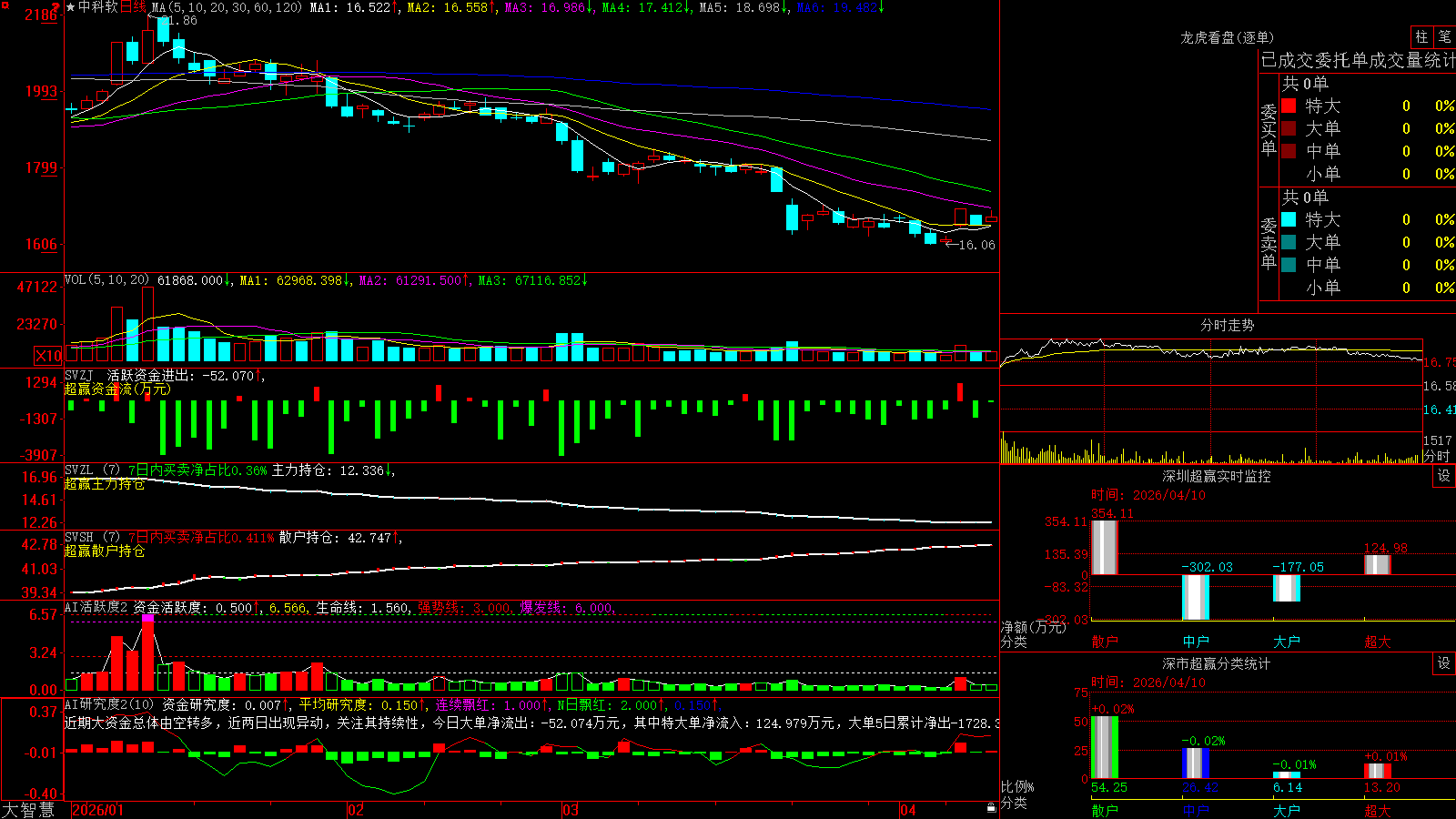Click the 2026/01 date marker on the time axis
This screenshot has width=1456, height=819.
97,810
